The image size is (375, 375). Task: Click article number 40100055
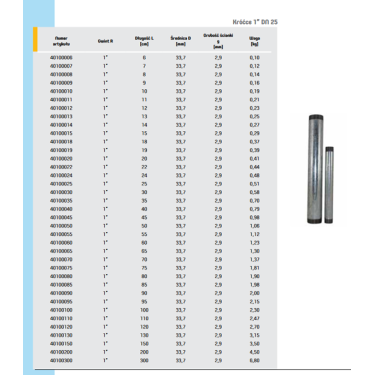click(61, 234)
